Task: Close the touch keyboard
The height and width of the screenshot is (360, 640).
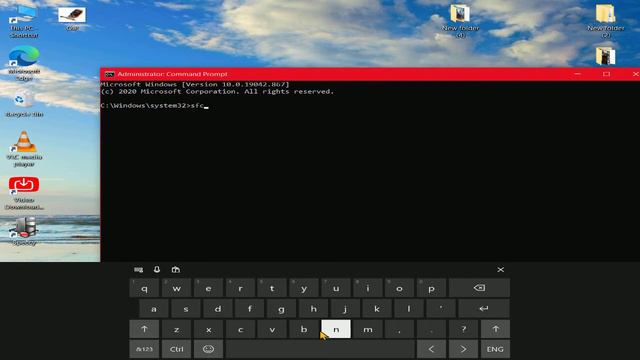Action: coord(500,269)
